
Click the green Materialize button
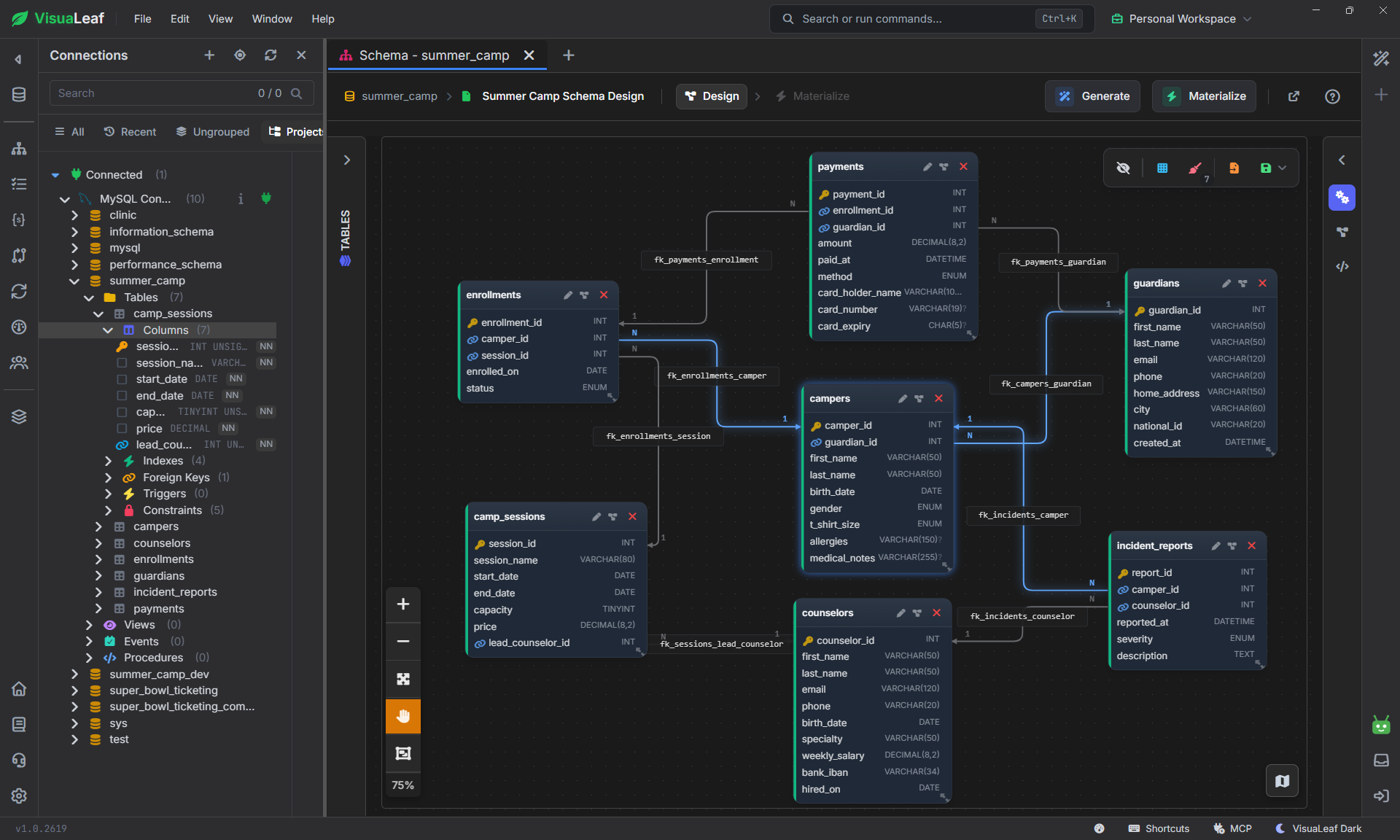point(1204,96)
